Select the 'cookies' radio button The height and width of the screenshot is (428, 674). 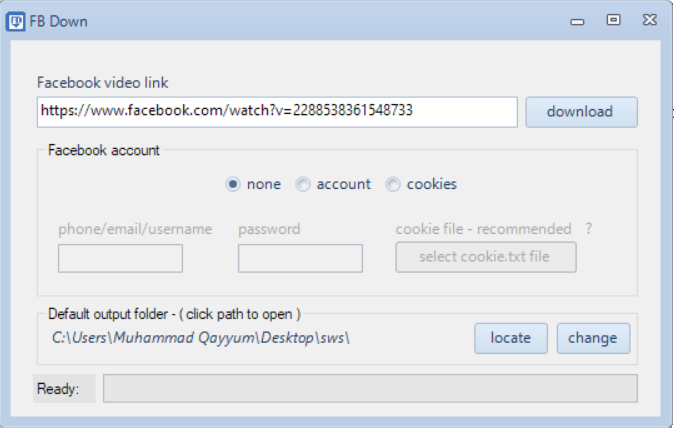coord(393,184)
